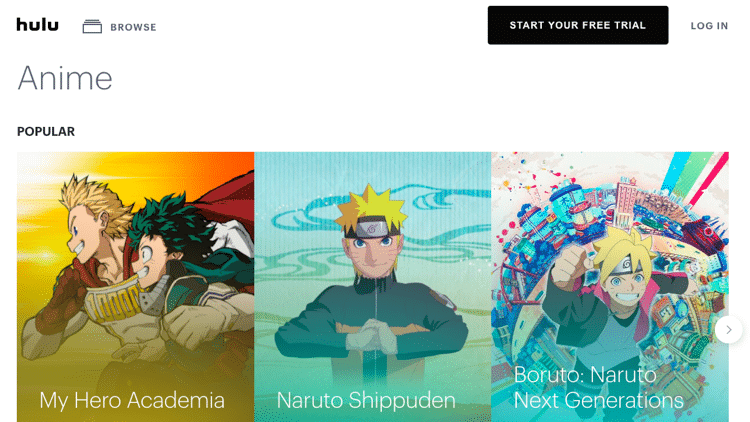Select the My Hero Academia title text
The image size is (750, 422).
click(132, 400)
